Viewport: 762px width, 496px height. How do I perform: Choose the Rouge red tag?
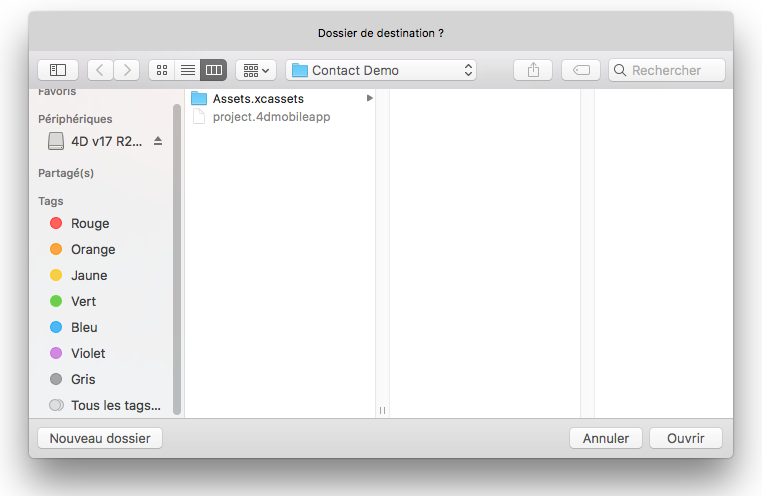coord(89,223)
